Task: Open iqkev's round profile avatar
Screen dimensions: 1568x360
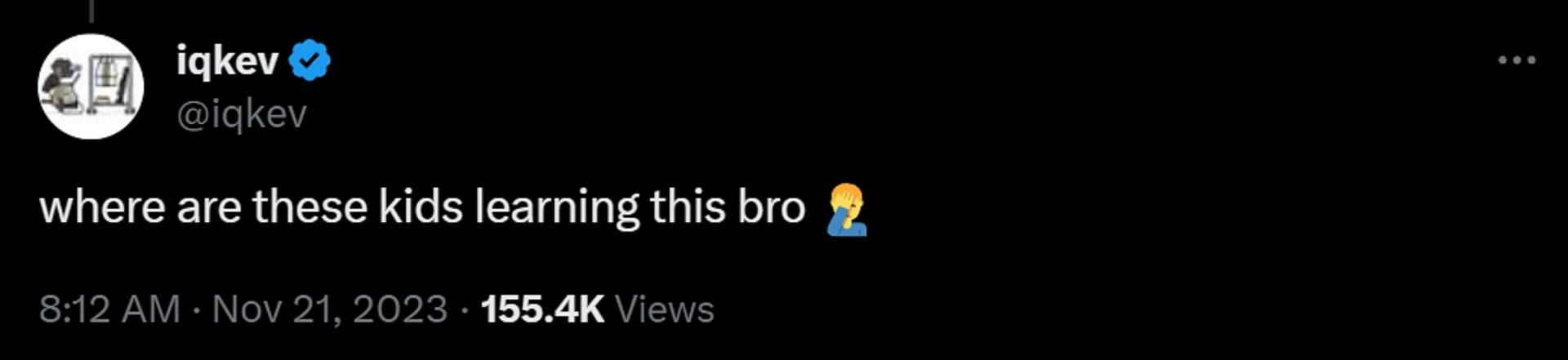Action: [x=91, y=87]
